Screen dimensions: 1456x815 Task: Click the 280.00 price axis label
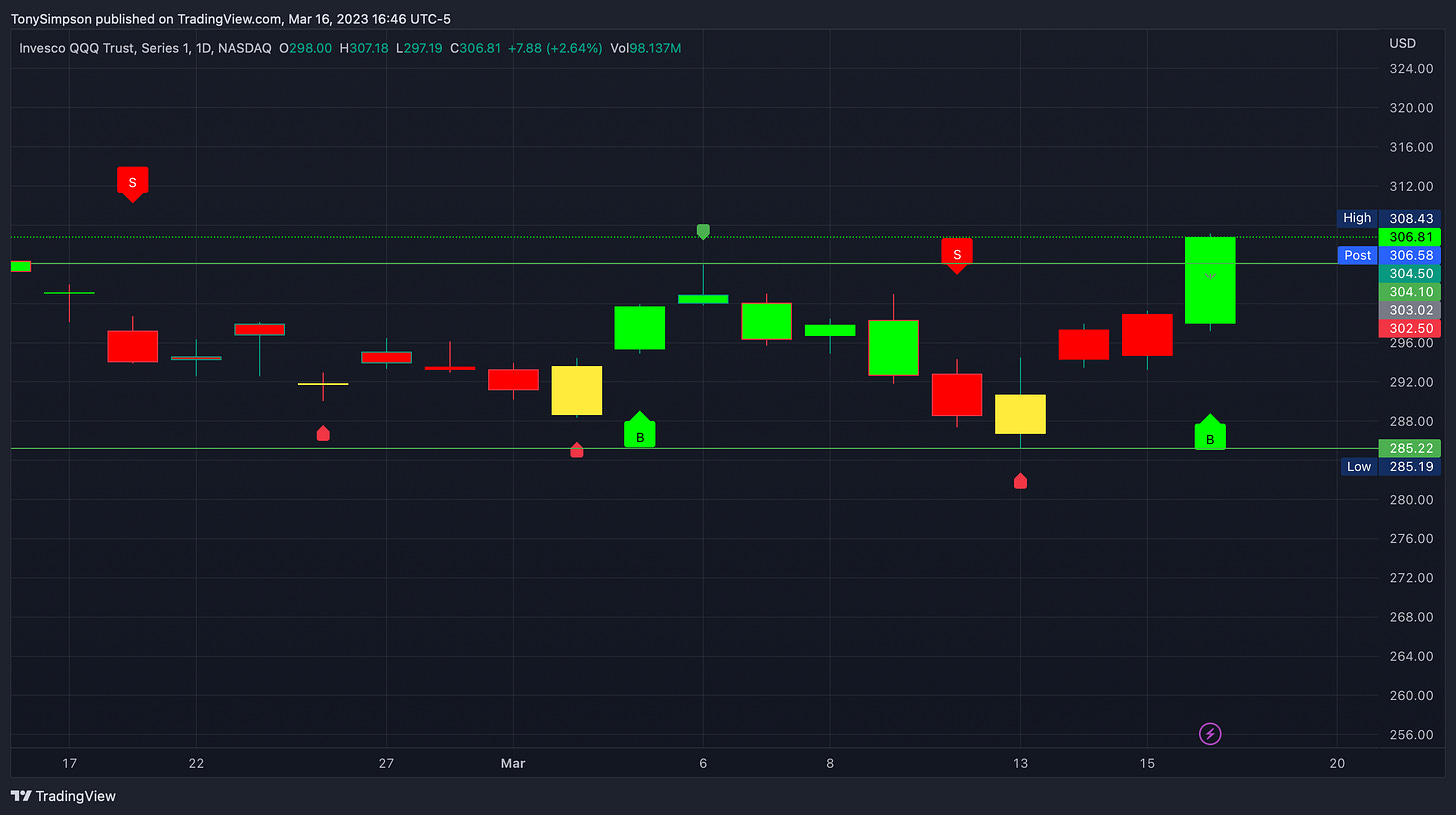point(1410,500)
